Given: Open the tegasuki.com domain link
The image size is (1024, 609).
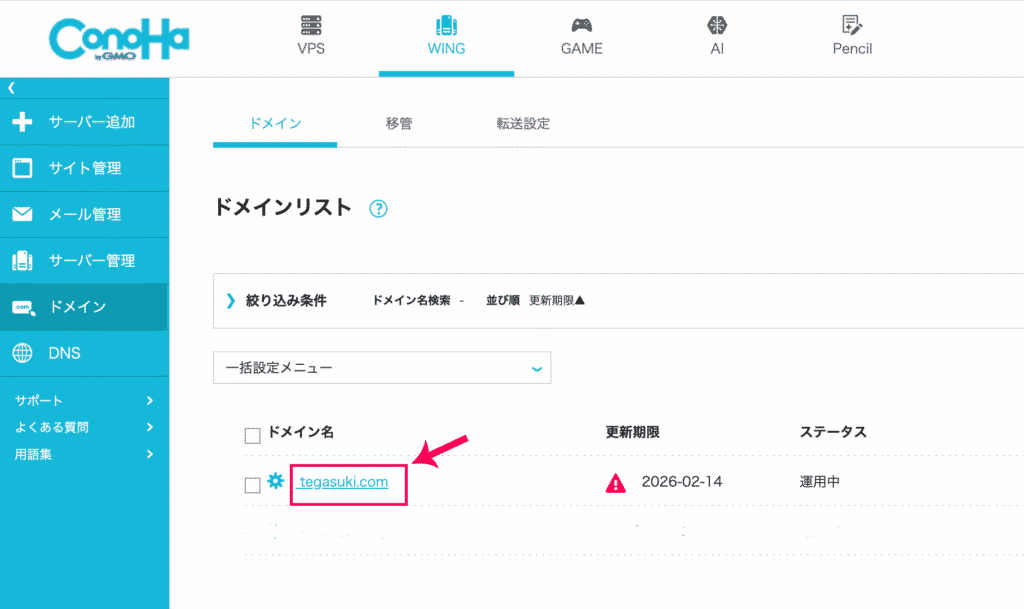Looking at the screenshot, I should pos(345,482).
